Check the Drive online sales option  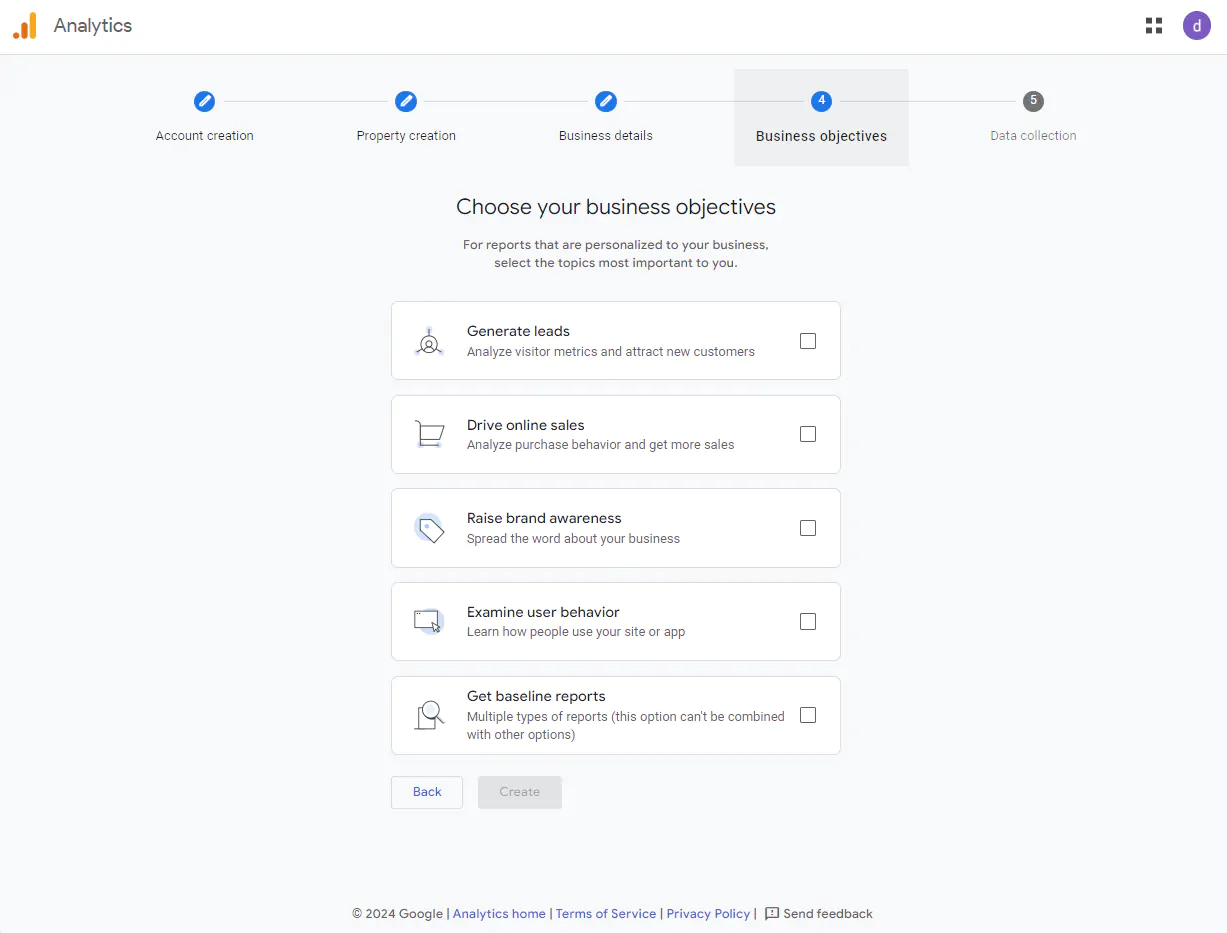(808, 434)
